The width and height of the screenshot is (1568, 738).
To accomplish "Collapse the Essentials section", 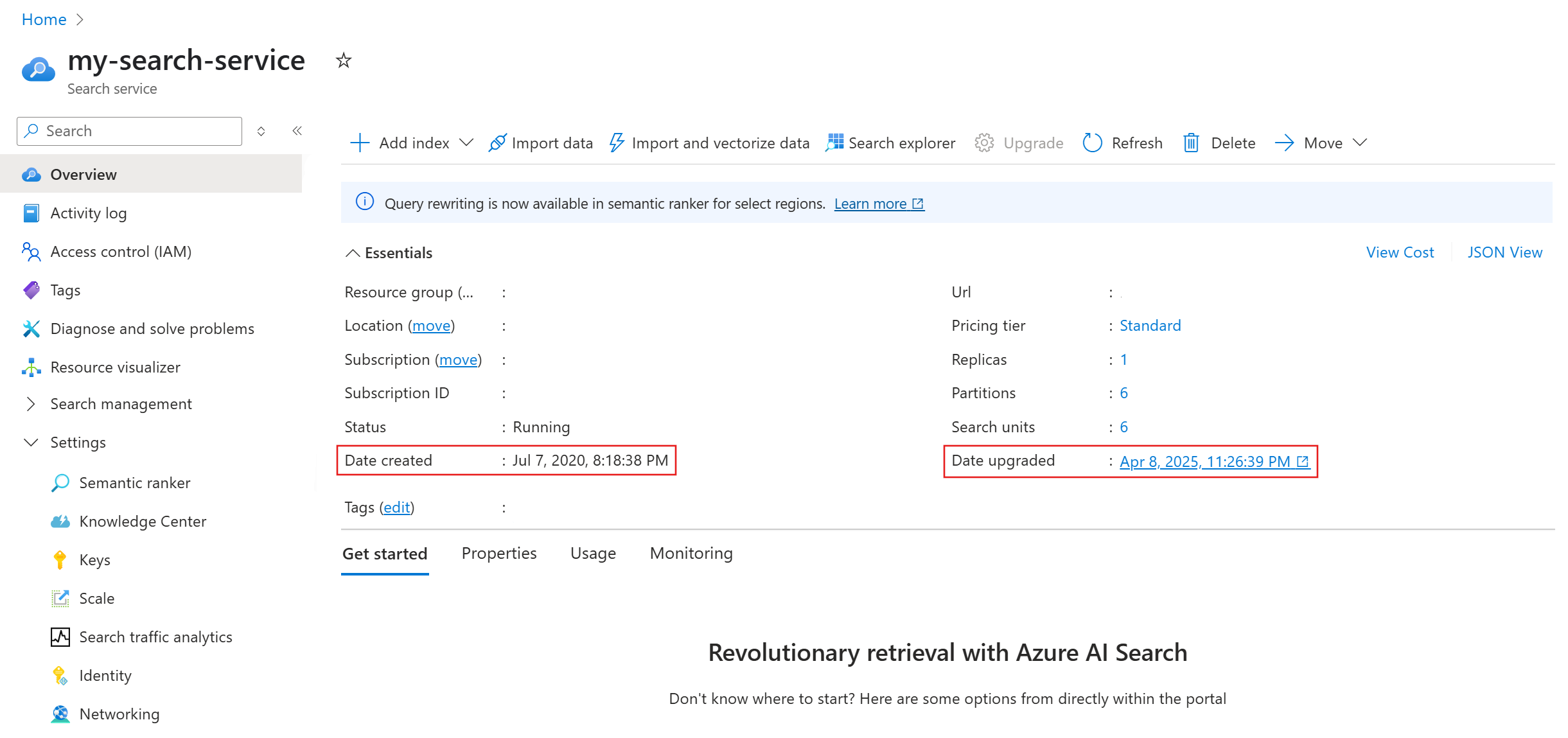I will pyautogui.click(x=353, y=253).
